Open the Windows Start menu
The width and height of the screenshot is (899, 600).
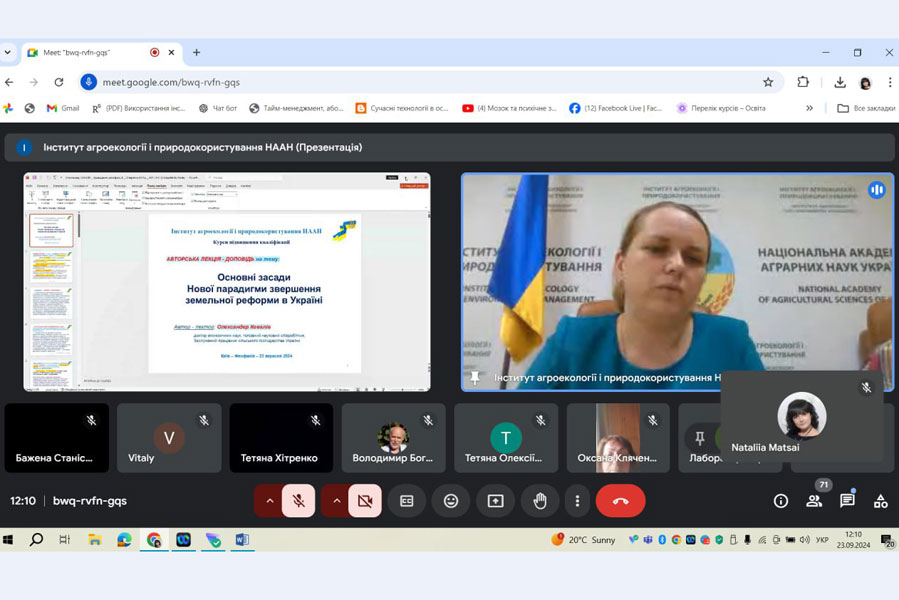(x=8, y=540)
